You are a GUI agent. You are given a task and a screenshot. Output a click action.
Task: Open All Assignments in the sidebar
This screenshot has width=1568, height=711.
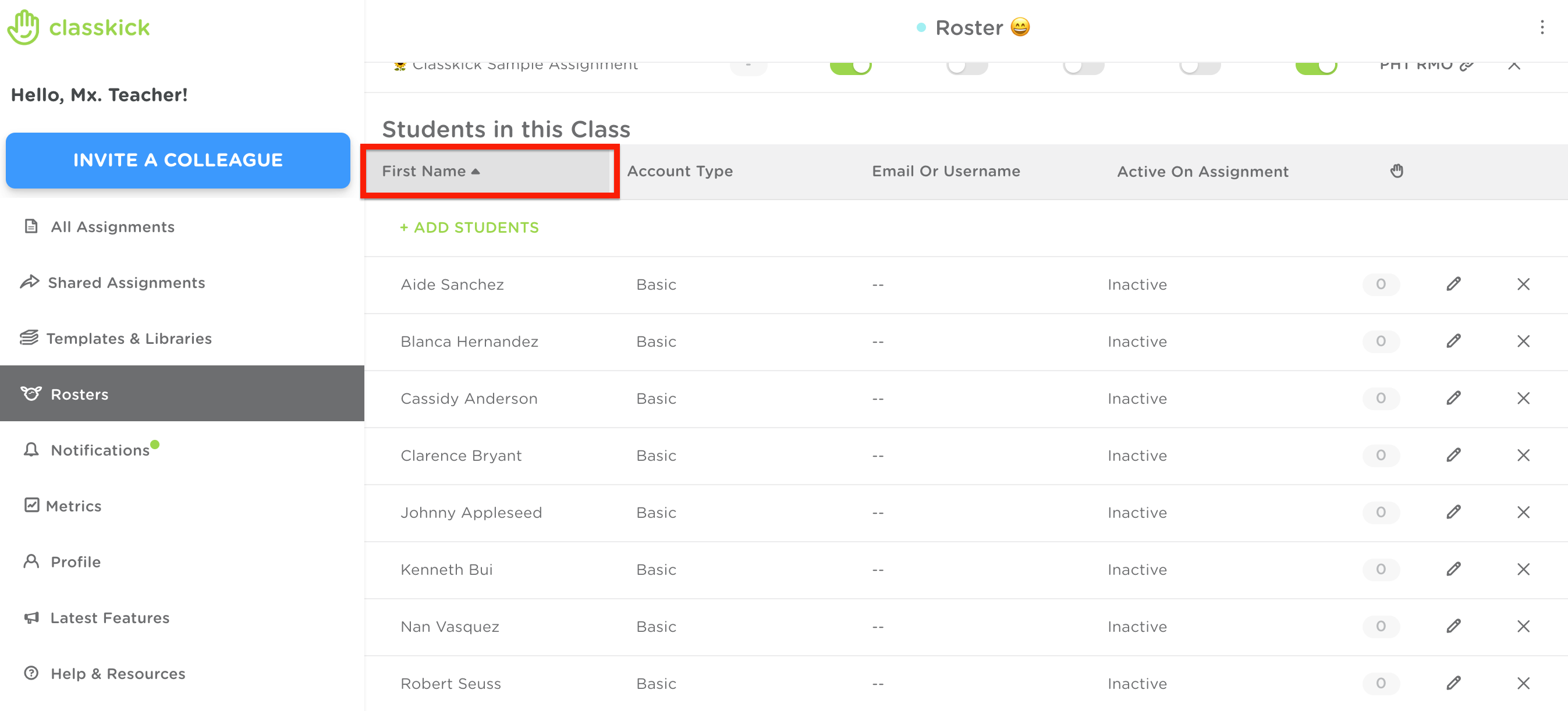click(112, 227)
